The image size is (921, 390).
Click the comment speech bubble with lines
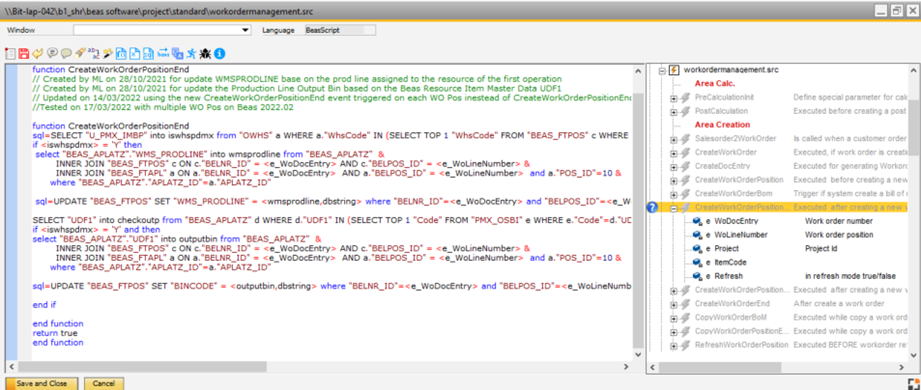(52, 54)
